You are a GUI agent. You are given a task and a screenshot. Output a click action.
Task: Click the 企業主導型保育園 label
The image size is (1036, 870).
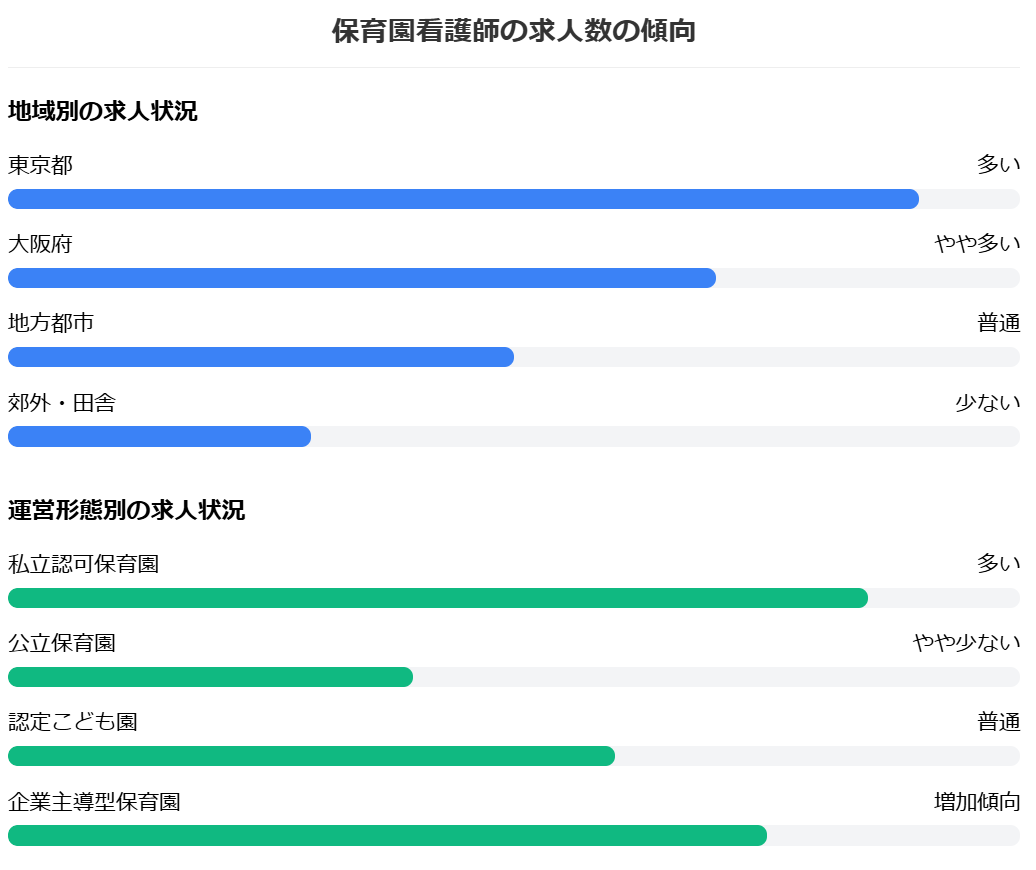pos(94,801)
